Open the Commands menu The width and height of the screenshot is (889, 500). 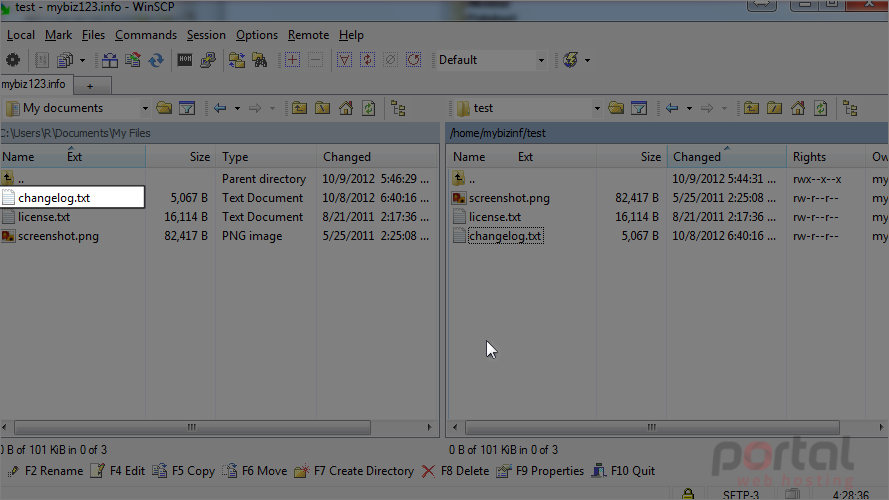pyautogui.click(x=146, y=35)
